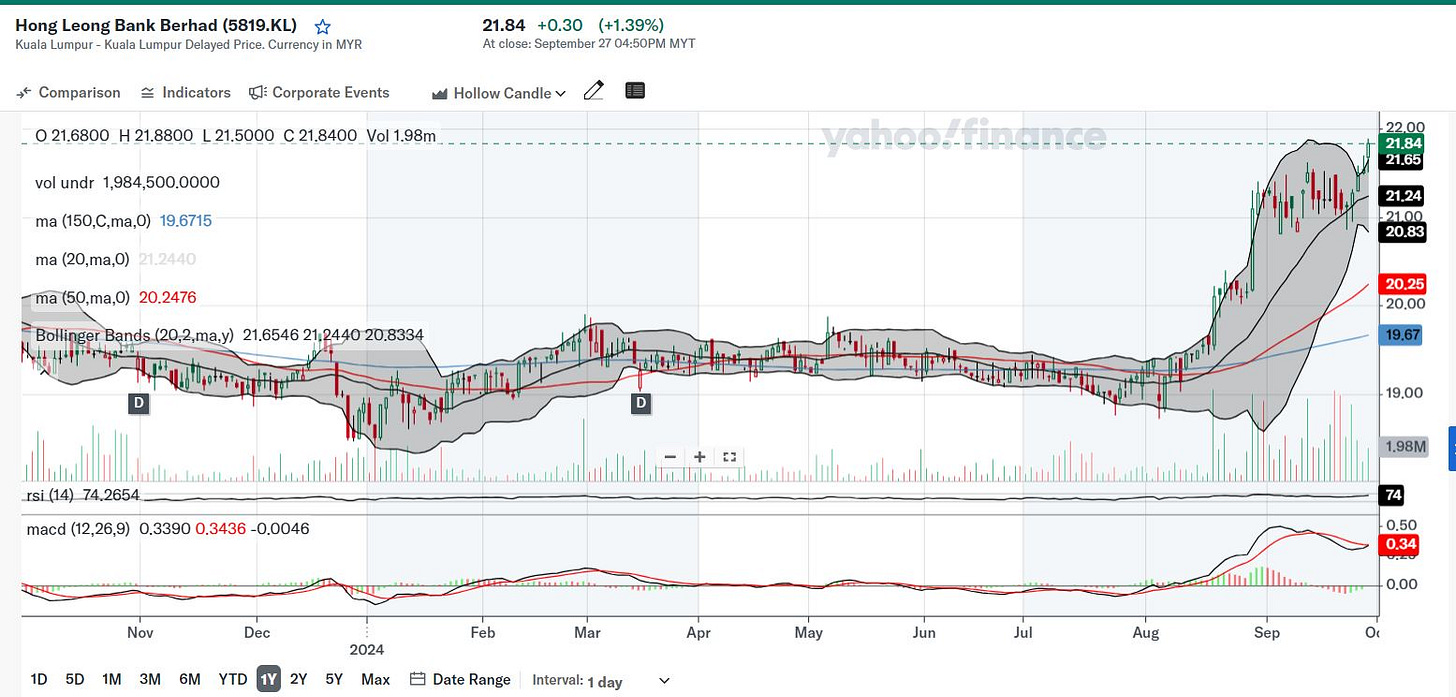
Task: Select the 2Y time range
Action: pos(298,680)
